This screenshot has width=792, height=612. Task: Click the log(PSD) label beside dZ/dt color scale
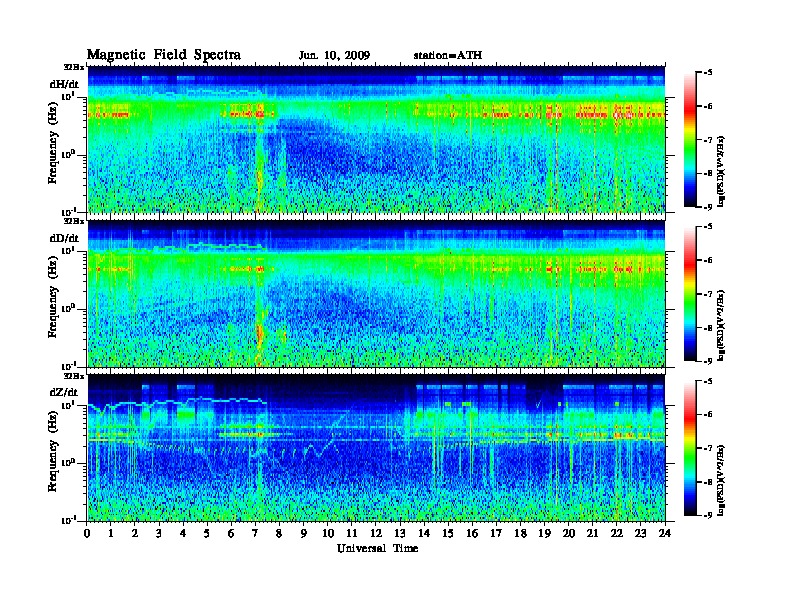click(721, 479)
